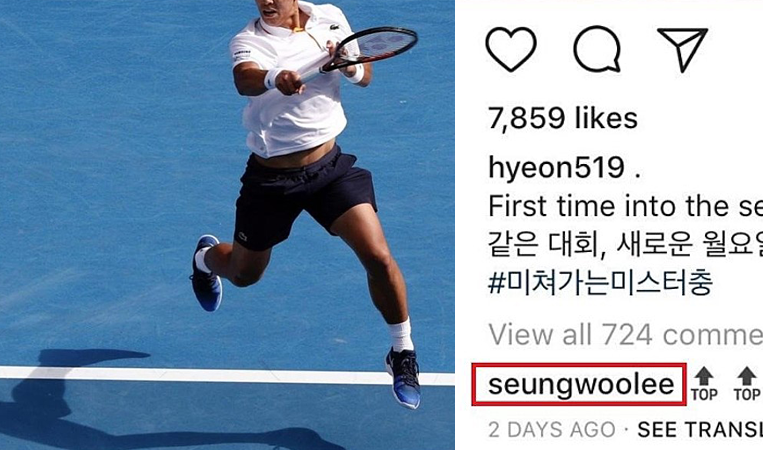The width and height of the screenshot is (763, 450).
Task: Share the post using the paper plane icon
Action: tap(682, 49)
